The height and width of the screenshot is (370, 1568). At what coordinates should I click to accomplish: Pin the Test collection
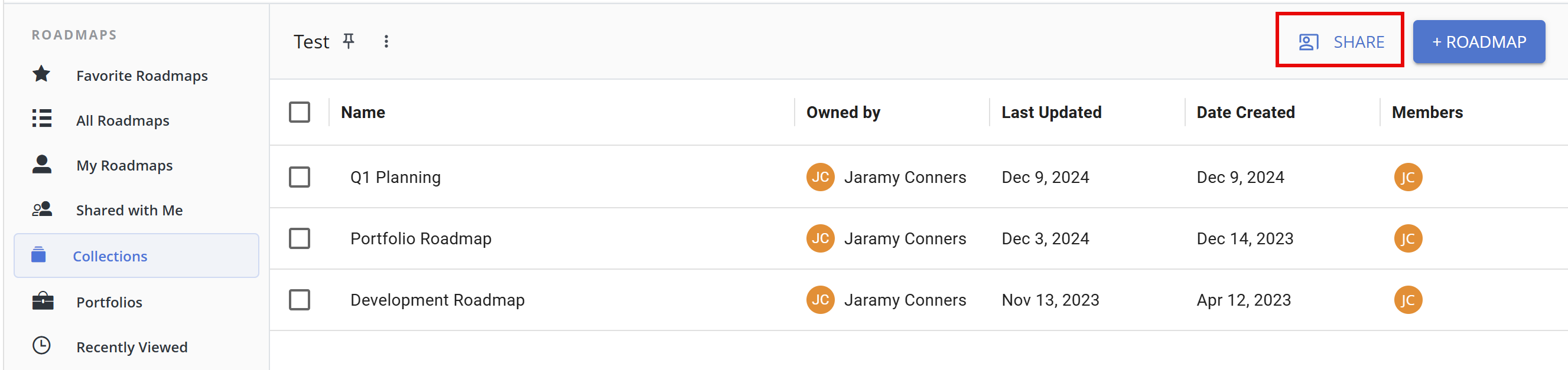tap(348, 41)
